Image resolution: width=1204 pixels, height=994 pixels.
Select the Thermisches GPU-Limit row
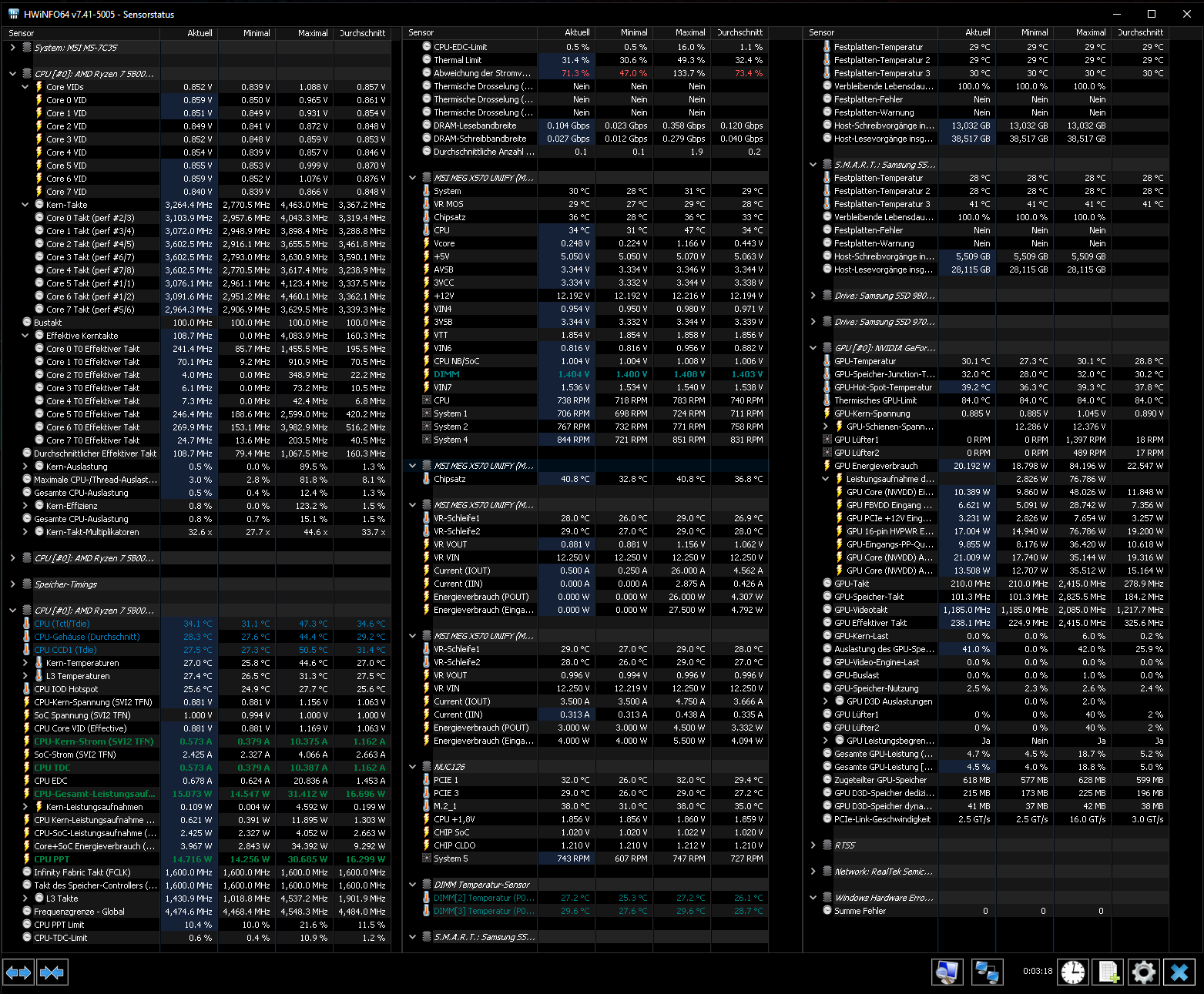987,400
